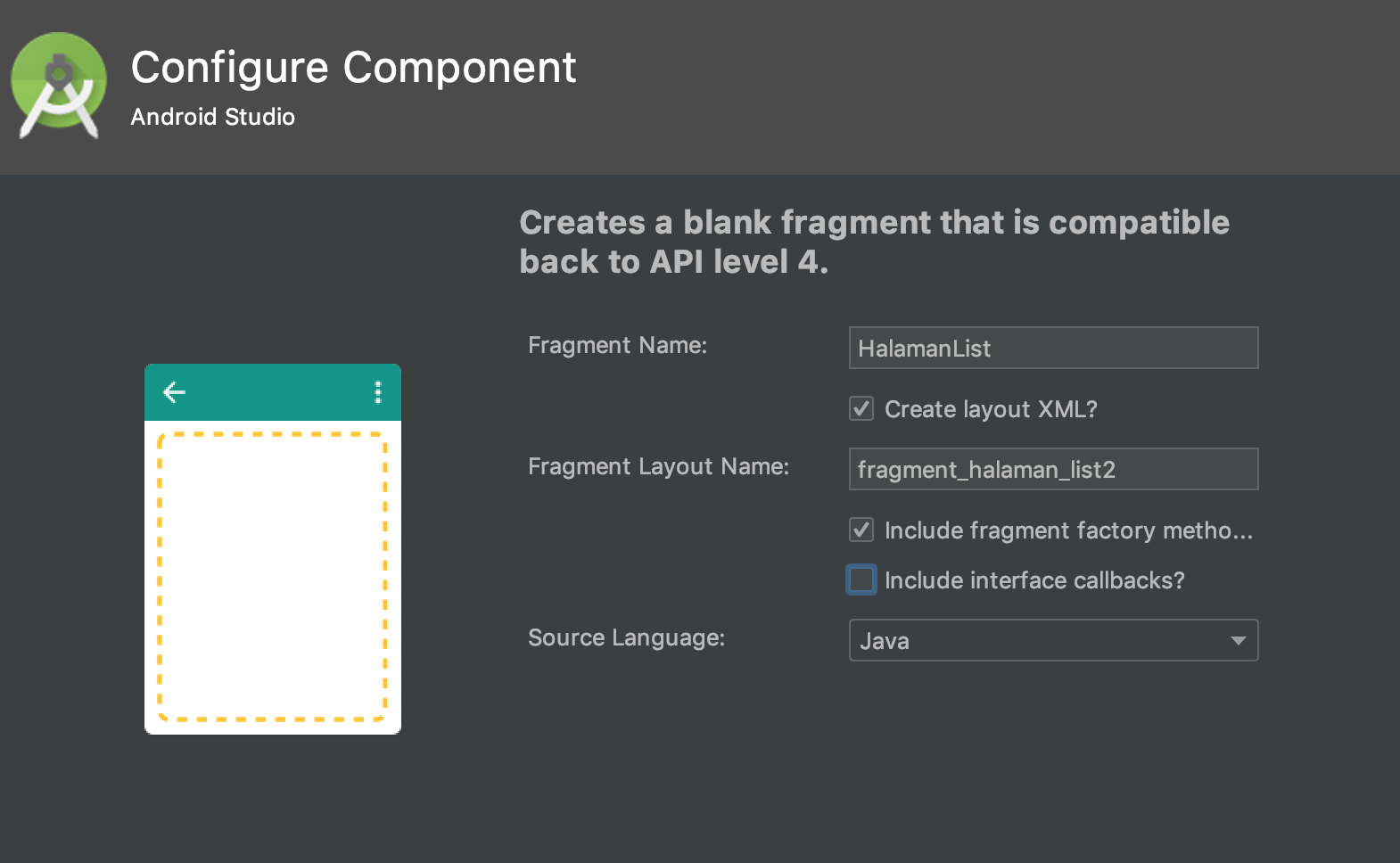This screenshot has height=863, width=1400.
Task: Click the Source Language dropdown arrow
Action: click(1238, 640)
